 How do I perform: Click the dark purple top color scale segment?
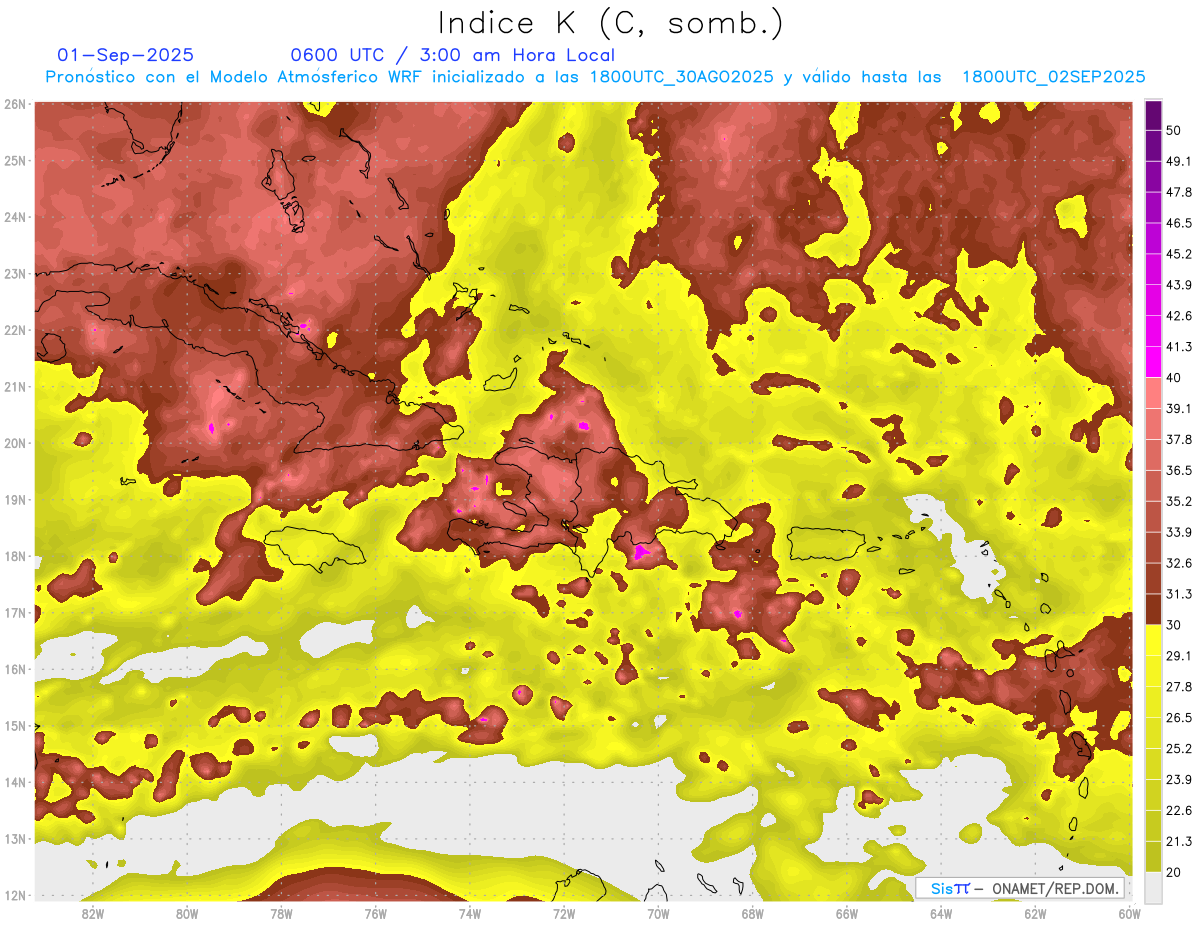click(1153, 116)
